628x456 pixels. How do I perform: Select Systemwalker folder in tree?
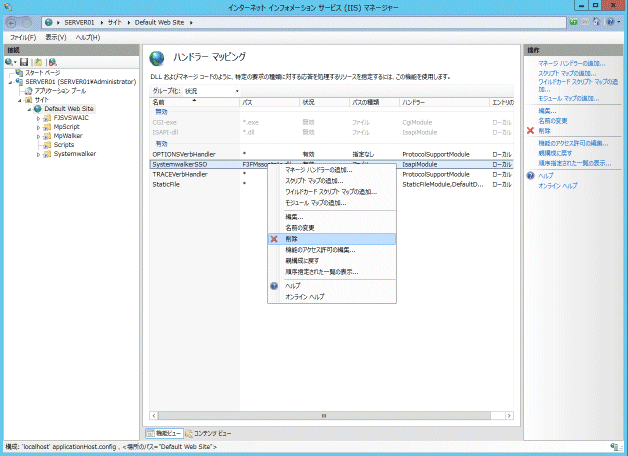[74, 154]
